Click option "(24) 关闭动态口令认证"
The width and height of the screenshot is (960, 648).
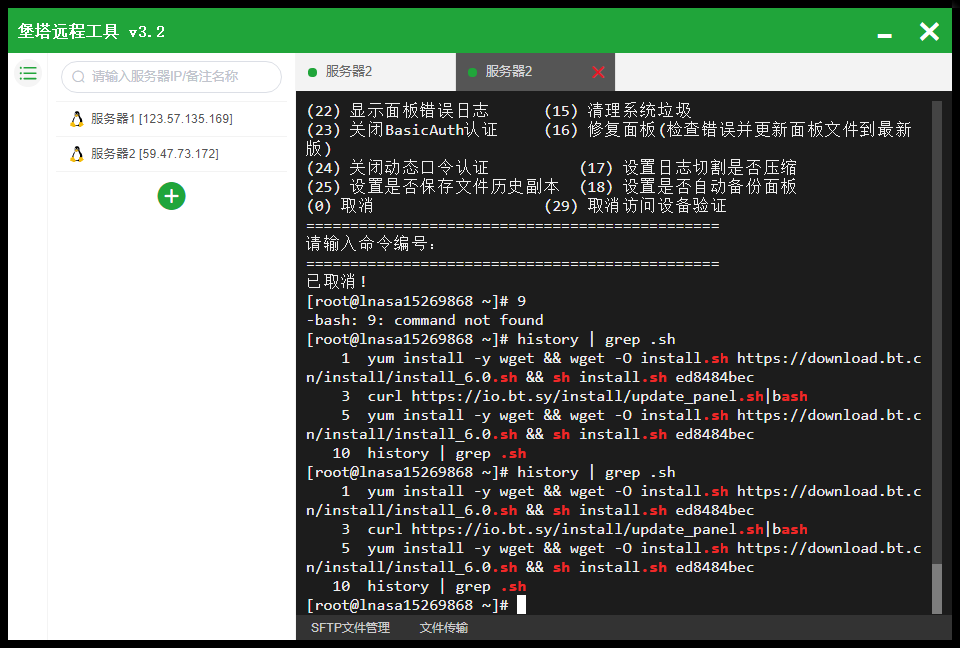[x=397, y=168]
